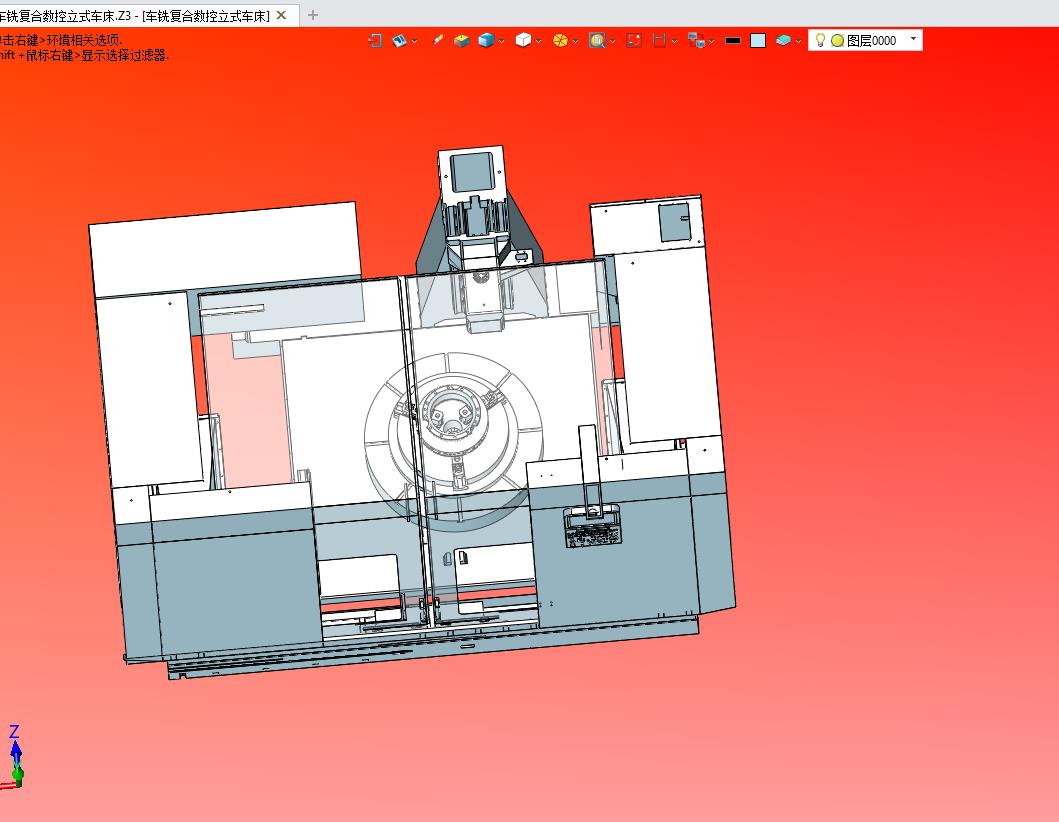Toggle the light bulb layer visibility

click(821, 41)
